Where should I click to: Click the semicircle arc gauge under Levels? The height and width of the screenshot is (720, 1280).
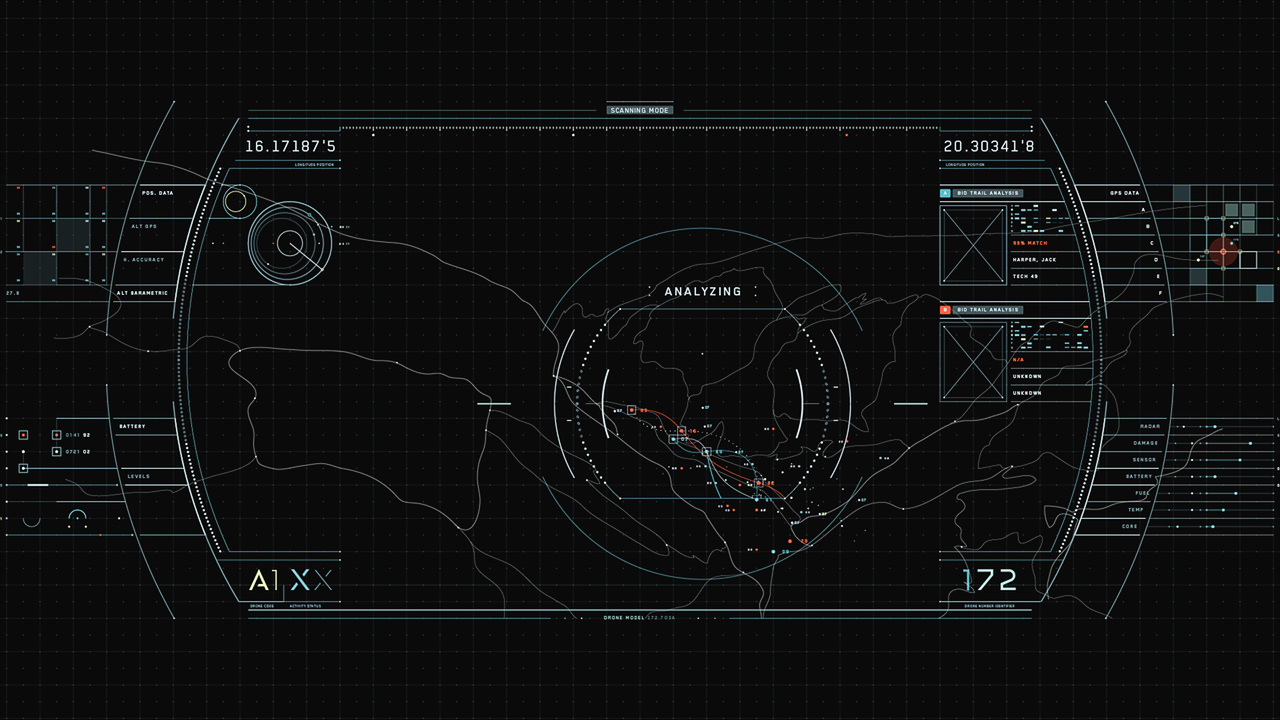(78, 517)
